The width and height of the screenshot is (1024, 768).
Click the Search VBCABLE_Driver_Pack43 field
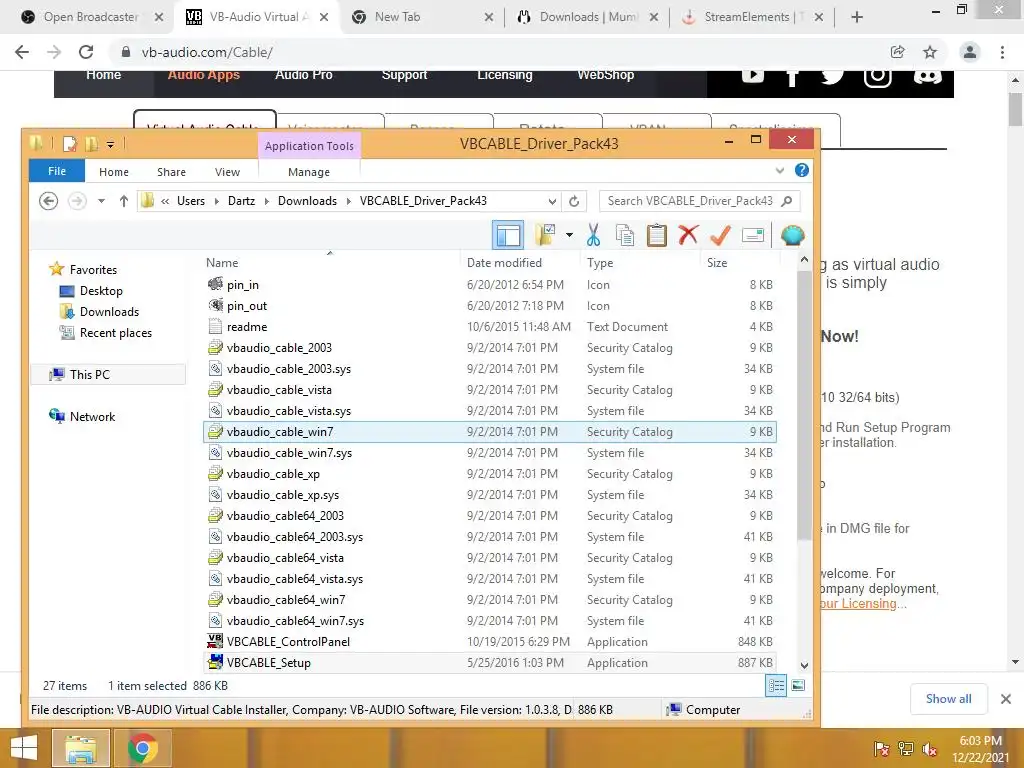pos(699,201)
